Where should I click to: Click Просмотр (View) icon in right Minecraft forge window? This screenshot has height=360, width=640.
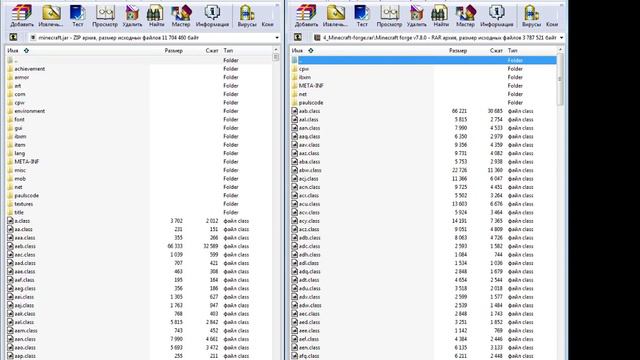point(389,16)
